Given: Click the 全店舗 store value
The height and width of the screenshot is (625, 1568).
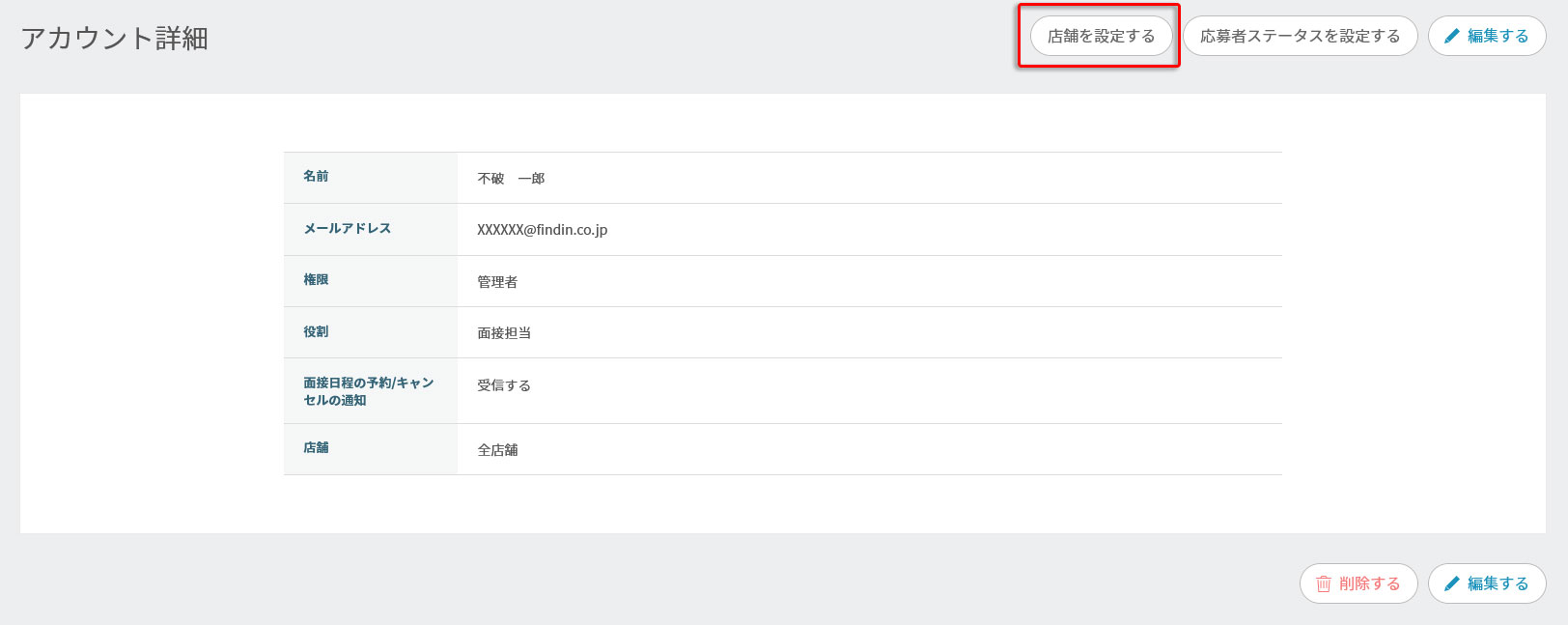Looking at the screenshot, I should [x=497, y=450].
